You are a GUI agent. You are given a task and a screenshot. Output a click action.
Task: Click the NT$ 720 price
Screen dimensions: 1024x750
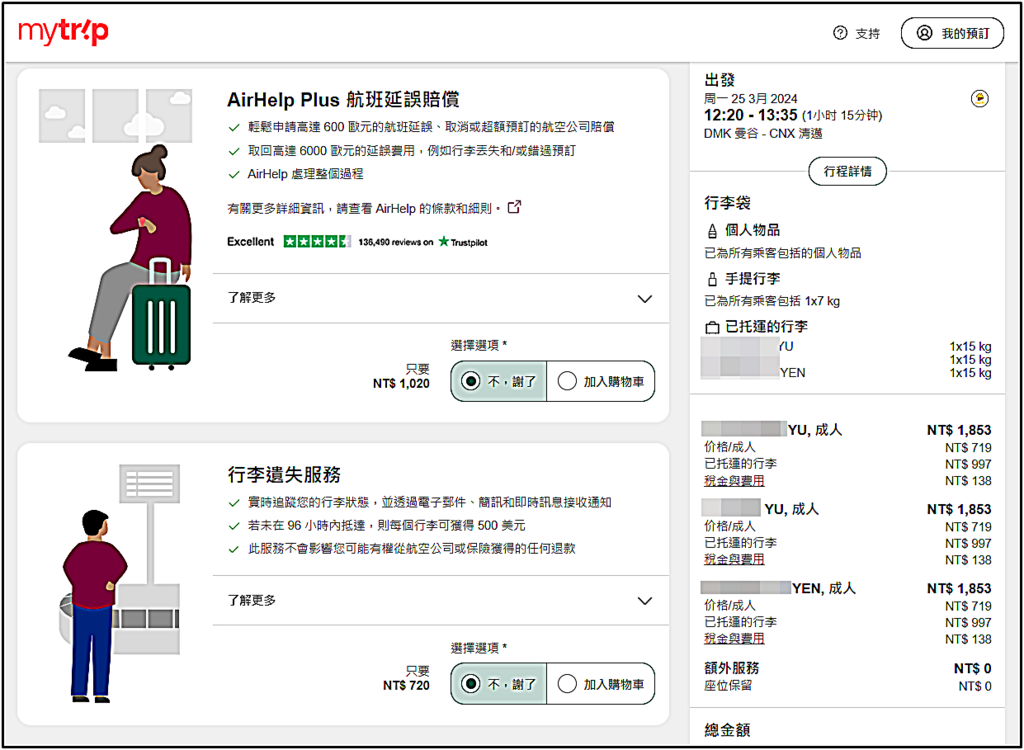pos(406,685)
